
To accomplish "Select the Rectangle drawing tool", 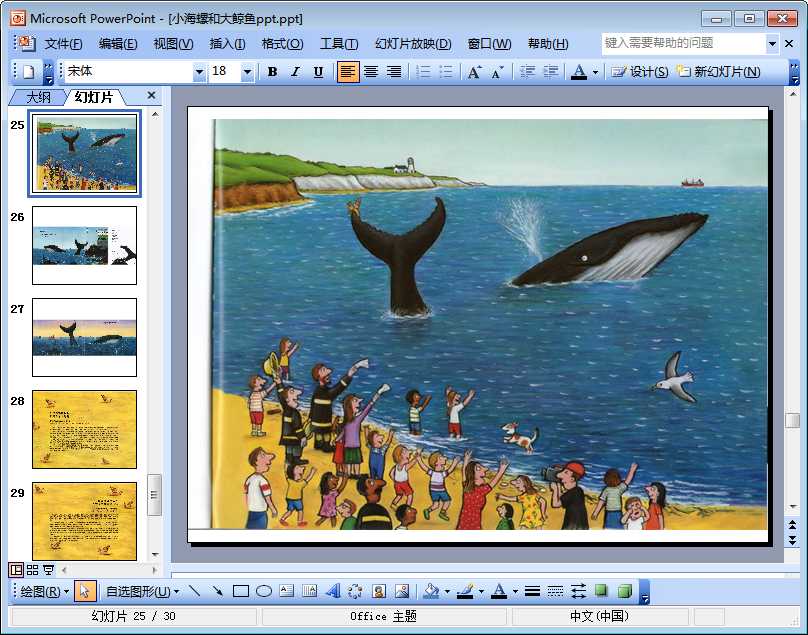I will coord(241,591).
